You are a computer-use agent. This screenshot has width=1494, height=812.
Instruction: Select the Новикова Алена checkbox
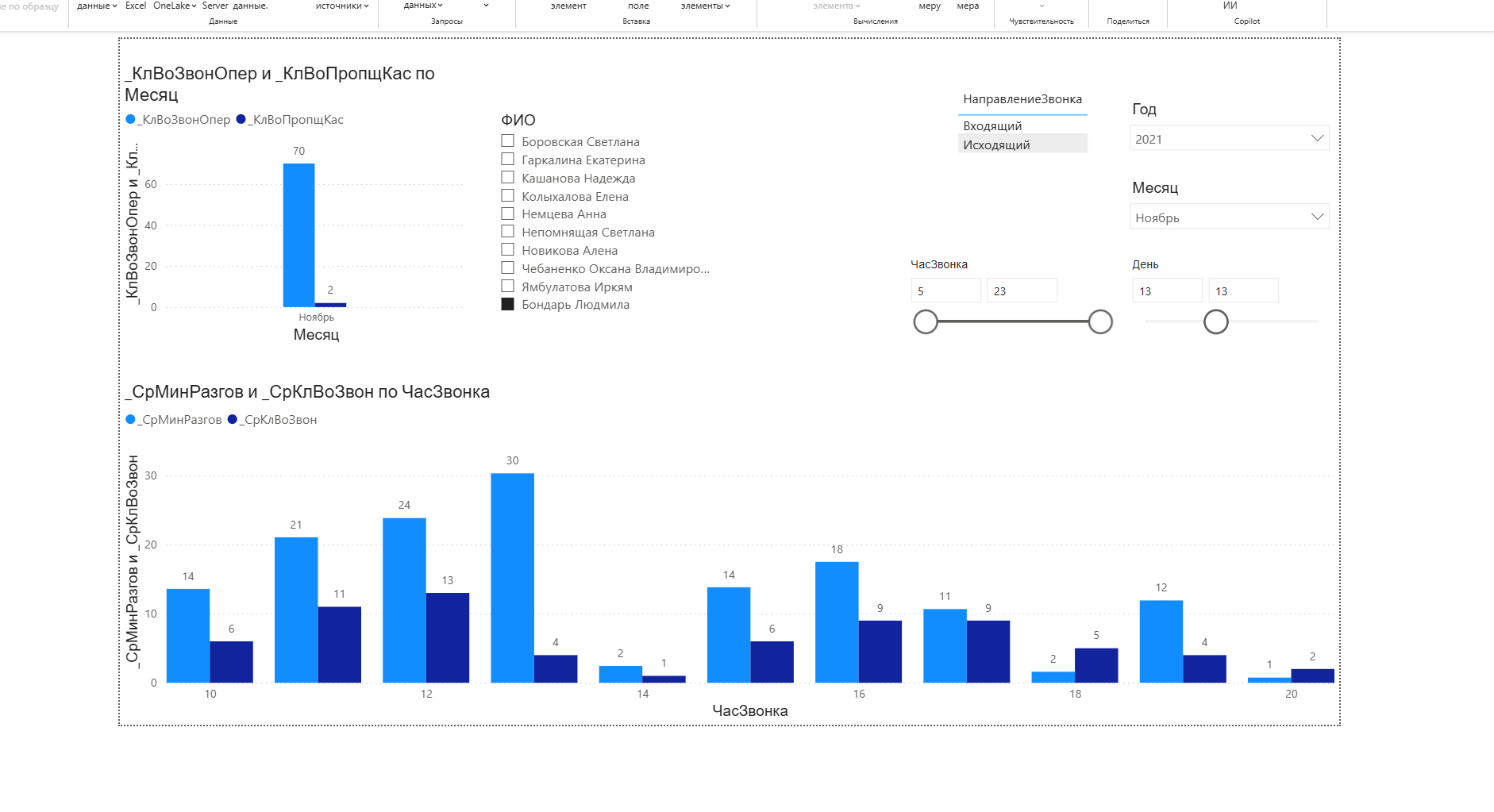click(x=508, y=250)
